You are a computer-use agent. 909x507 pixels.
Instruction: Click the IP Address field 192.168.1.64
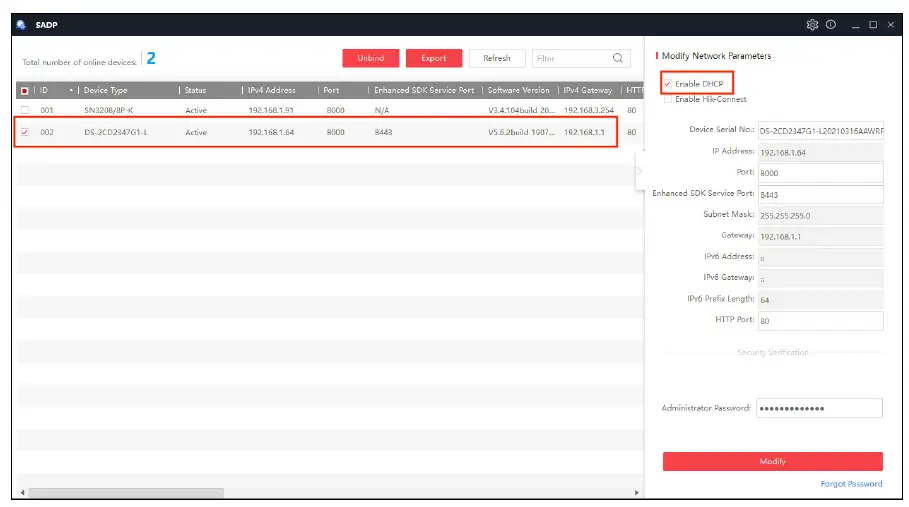[820, 152]
